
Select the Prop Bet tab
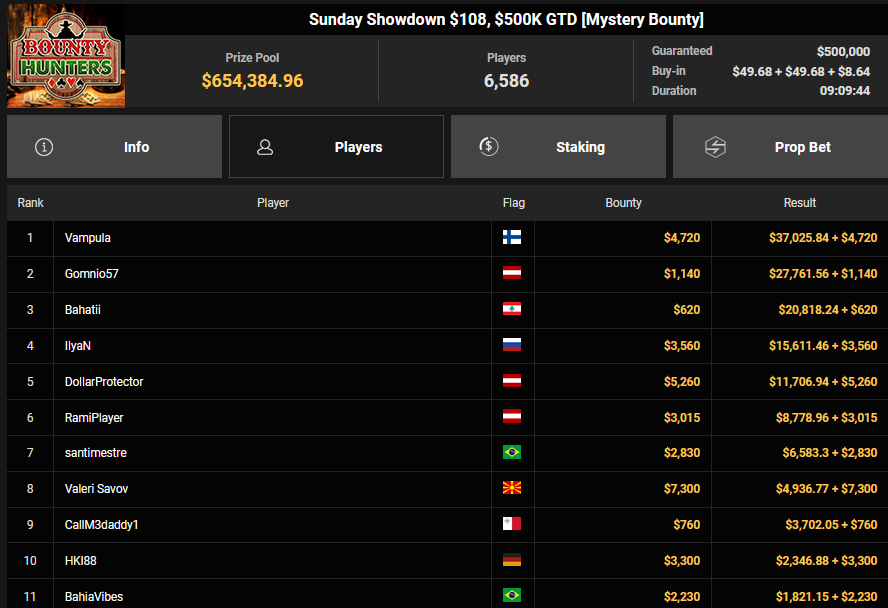click(780, 147)
